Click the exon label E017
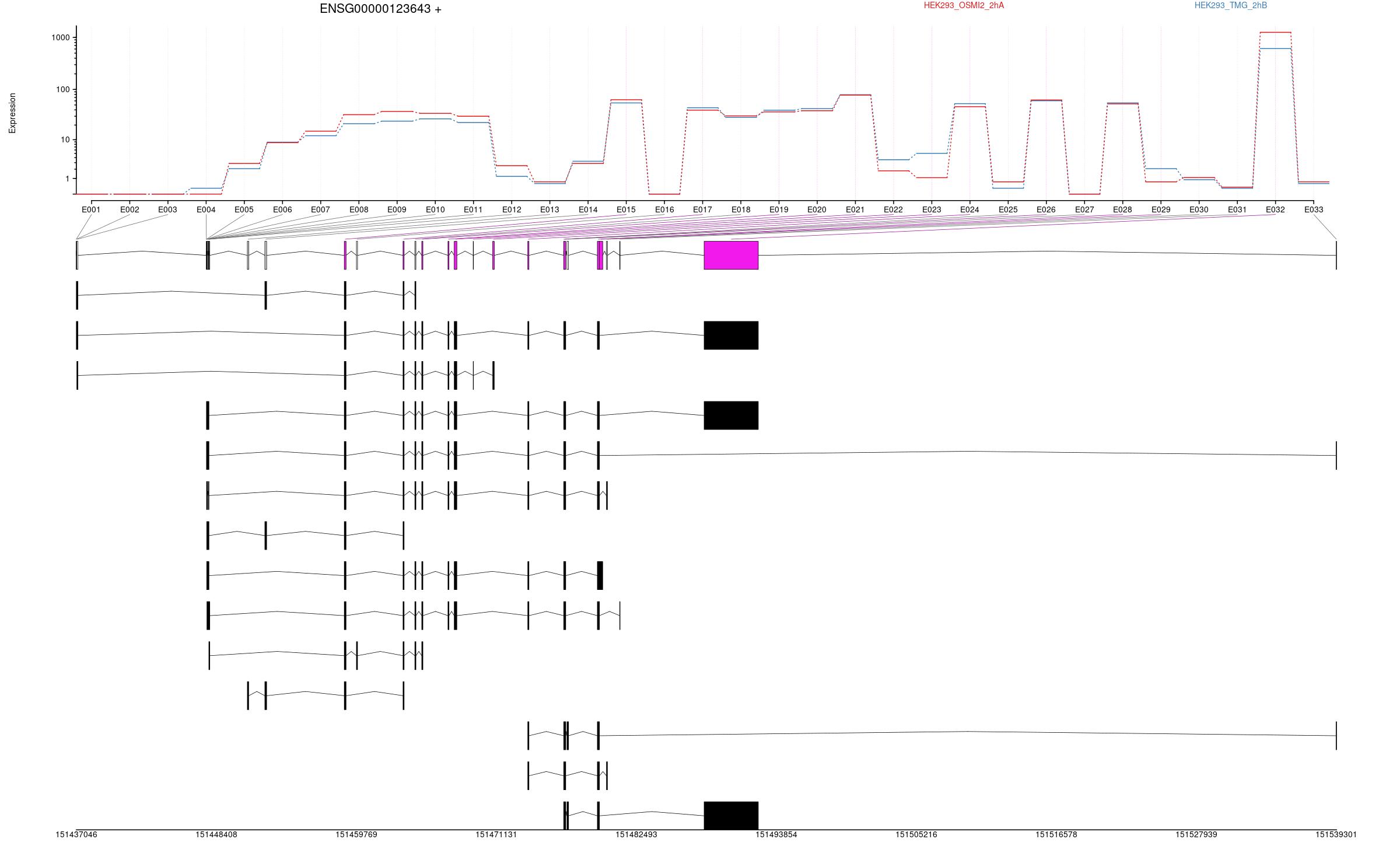1400x846 pixels. click(702, 209)
